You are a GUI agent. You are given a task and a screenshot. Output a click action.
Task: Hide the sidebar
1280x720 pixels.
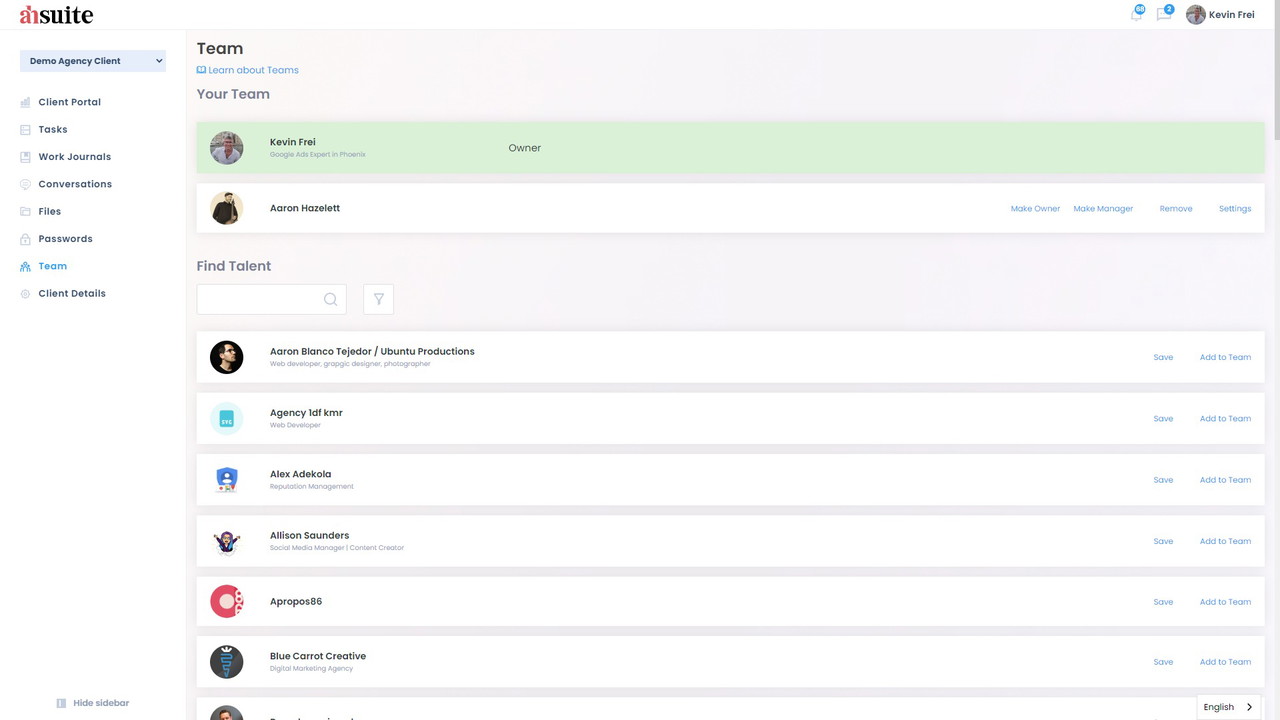pyautogui.click(x=93, y=703)
